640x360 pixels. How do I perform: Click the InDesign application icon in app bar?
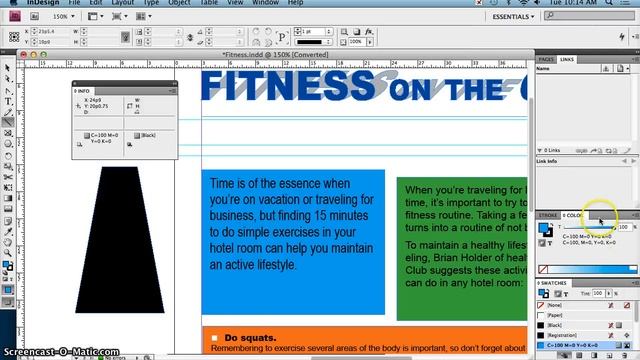[x=15, y=16]
